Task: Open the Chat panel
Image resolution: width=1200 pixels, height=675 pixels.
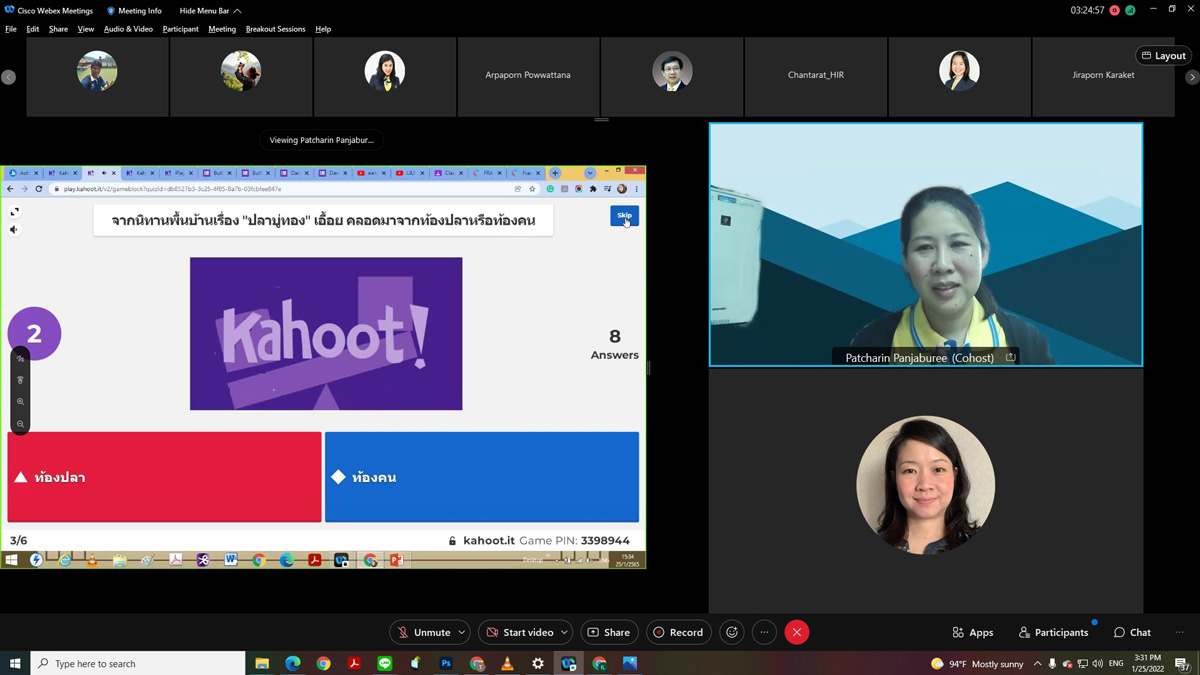Action: click(1132, 632)
